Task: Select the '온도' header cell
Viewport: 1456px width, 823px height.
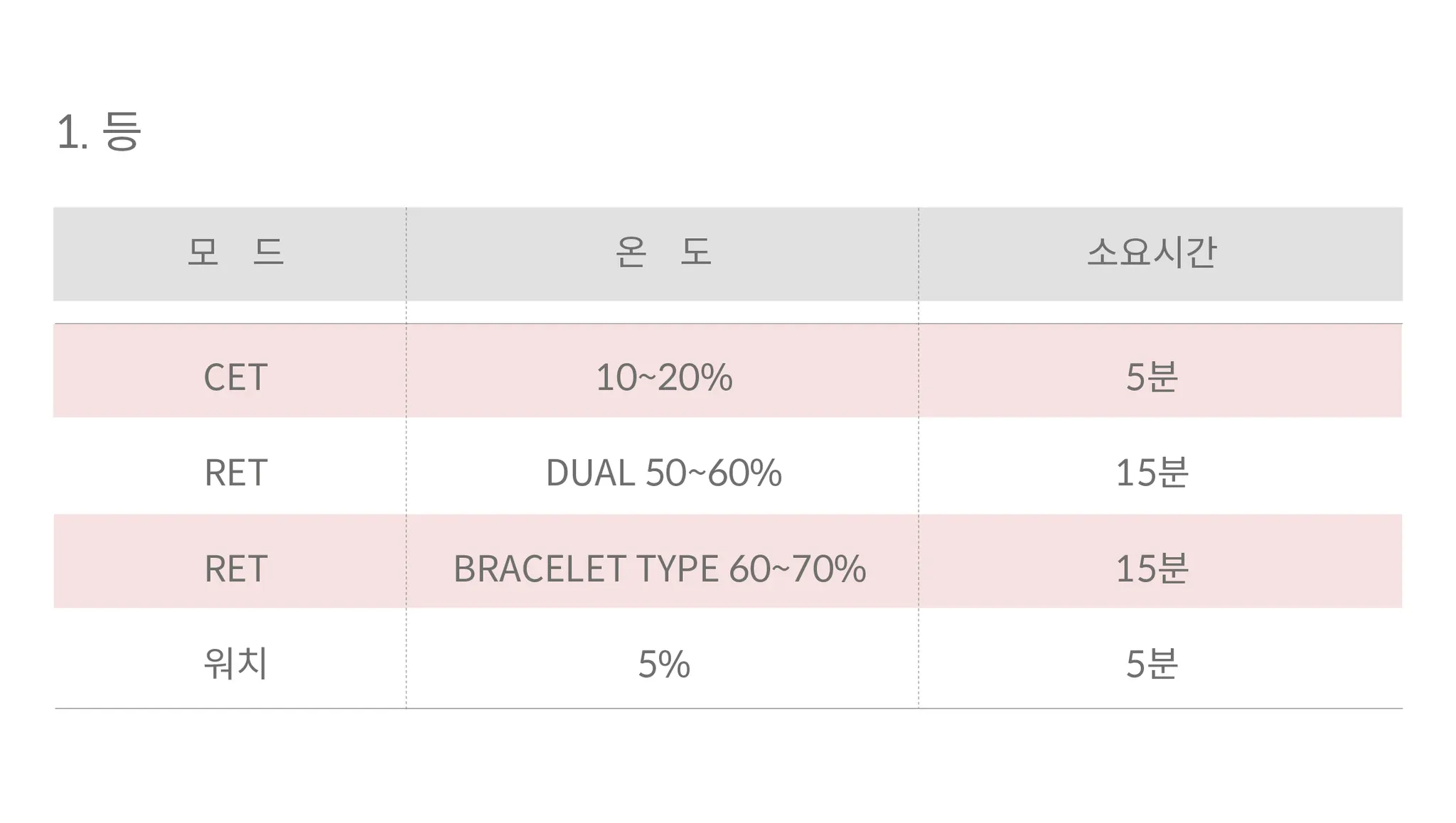Action: 663,252
